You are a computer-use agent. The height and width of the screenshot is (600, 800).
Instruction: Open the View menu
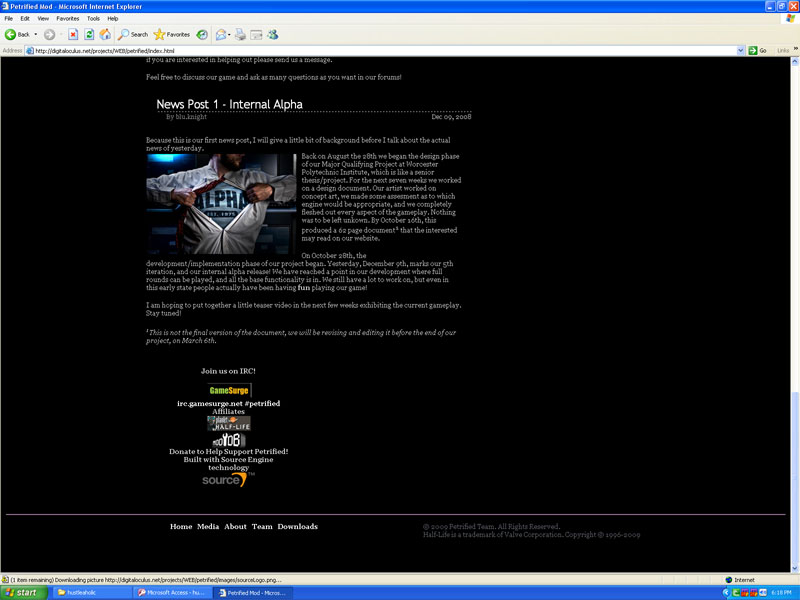point(43,18)
